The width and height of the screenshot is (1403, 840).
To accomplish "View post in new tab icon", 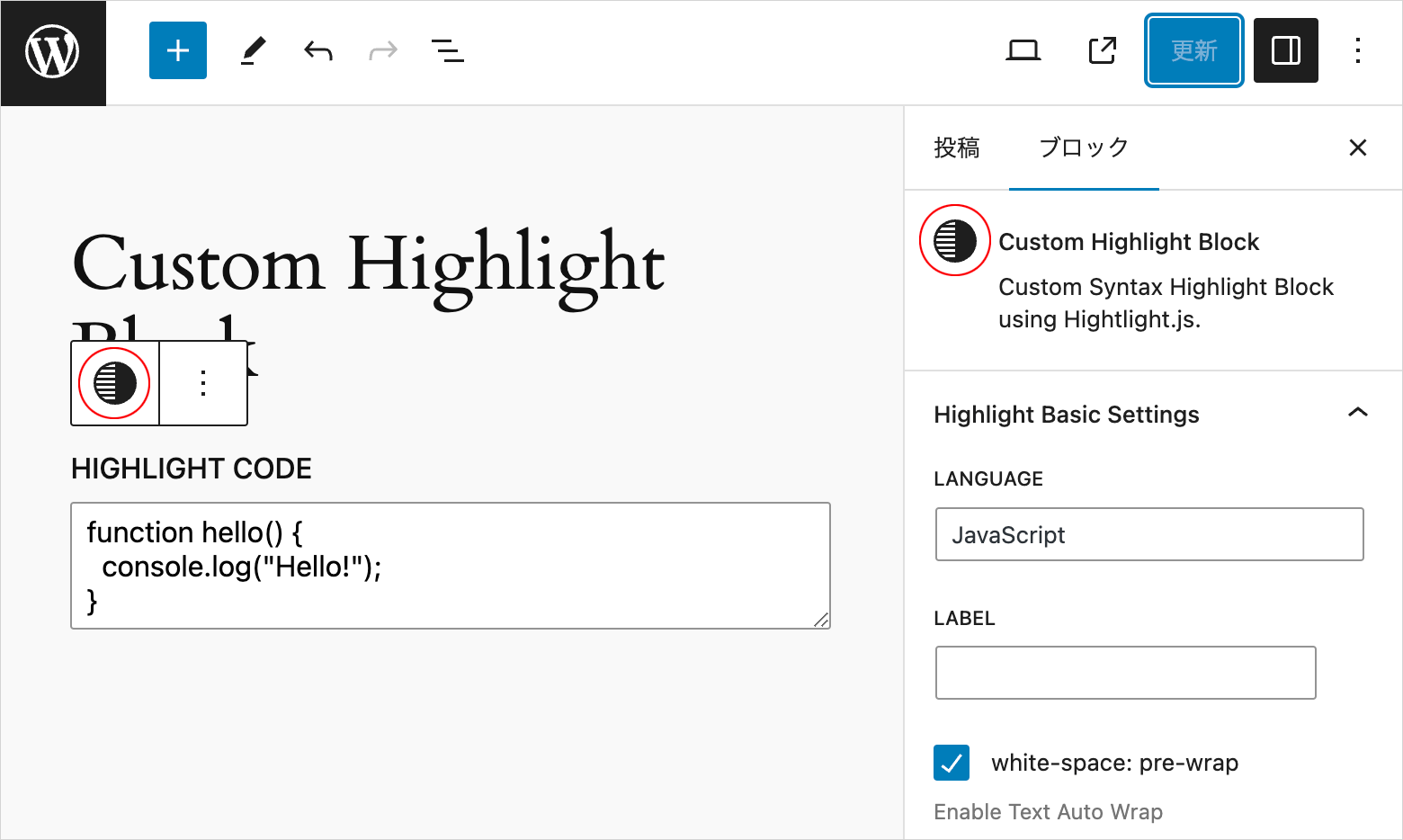I will click(1102, 51).
